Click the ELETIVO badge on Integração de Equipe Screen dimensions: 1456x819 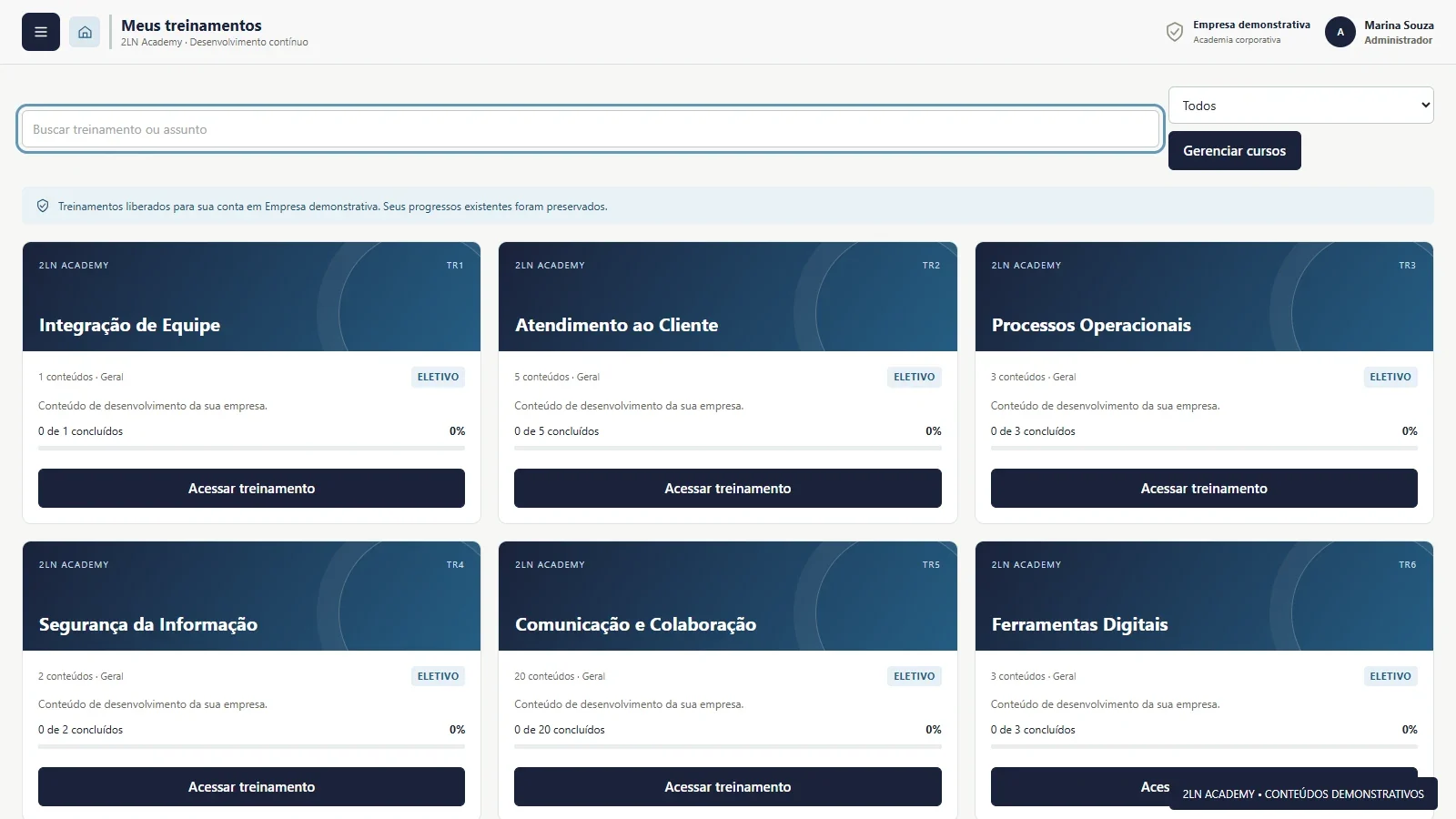click(438, 377)
